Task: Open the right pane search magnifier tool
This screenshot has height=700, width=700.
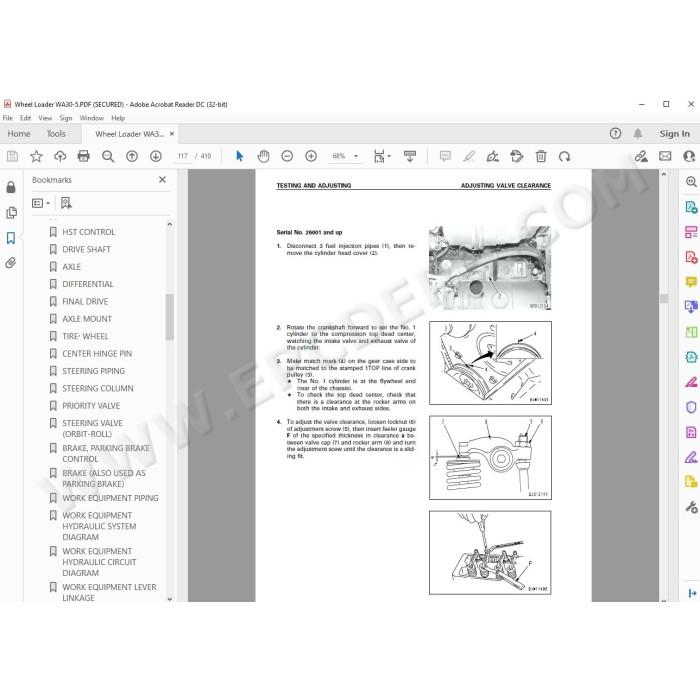Action: [691, 181]
